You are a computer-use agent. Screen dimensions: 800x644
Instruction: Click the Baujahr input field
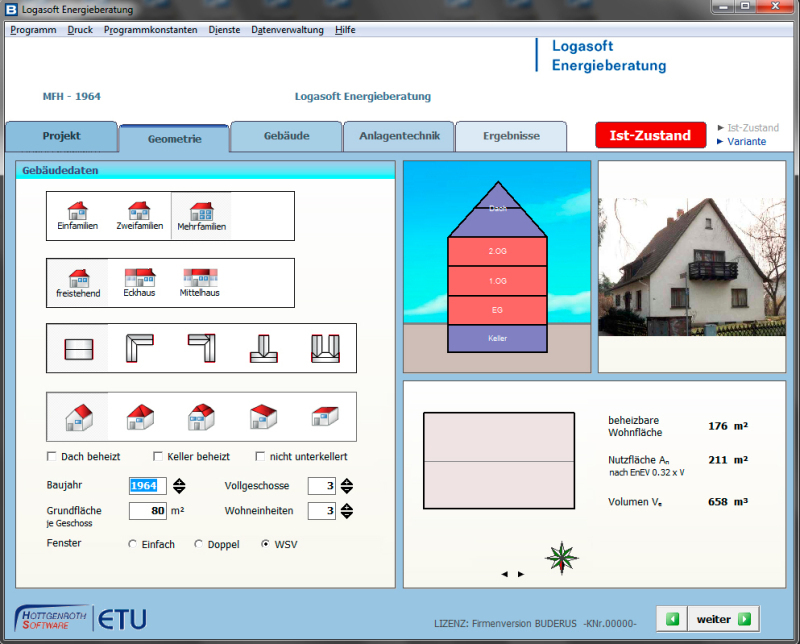147,485
